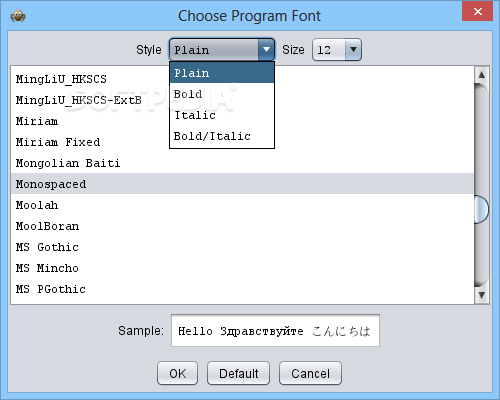
Task: Confirm with the OK button
Action: tap(177, 373)
